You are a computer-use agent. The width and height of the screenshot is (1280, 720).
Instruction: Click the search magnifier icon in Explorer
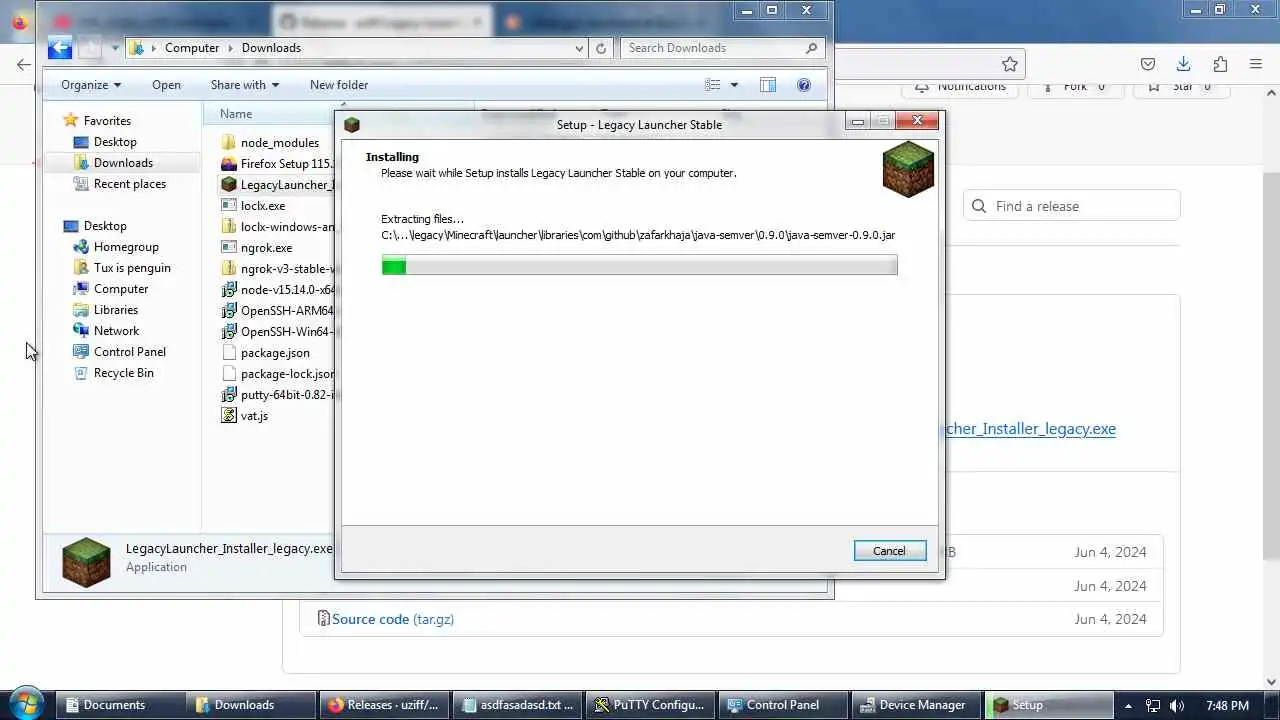(x=812, y=48)
